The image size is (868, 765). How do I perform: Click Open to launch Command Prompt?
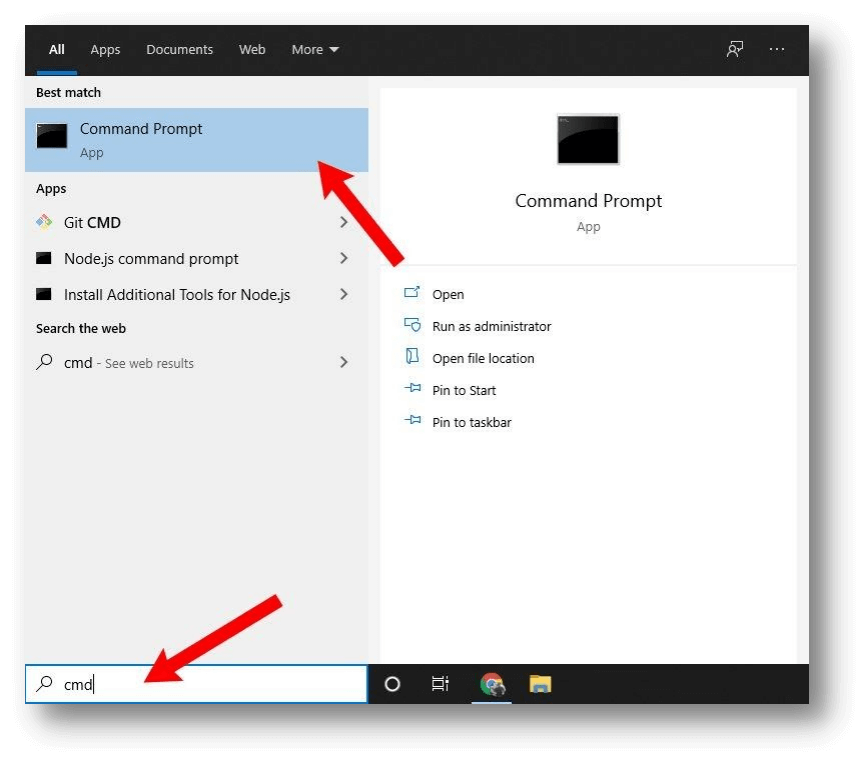pos(448,294)
